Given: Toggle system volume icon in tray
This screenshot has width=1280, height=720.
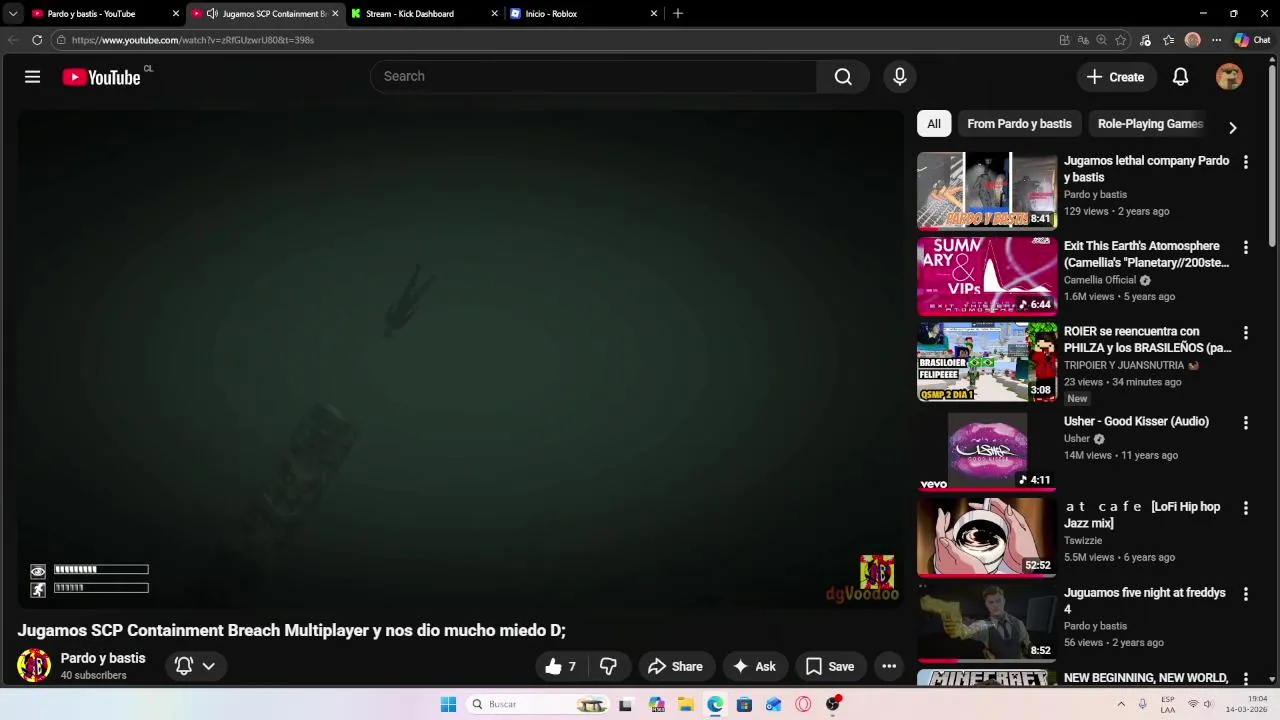Looking at the screenshot, I should point(1208,704).
